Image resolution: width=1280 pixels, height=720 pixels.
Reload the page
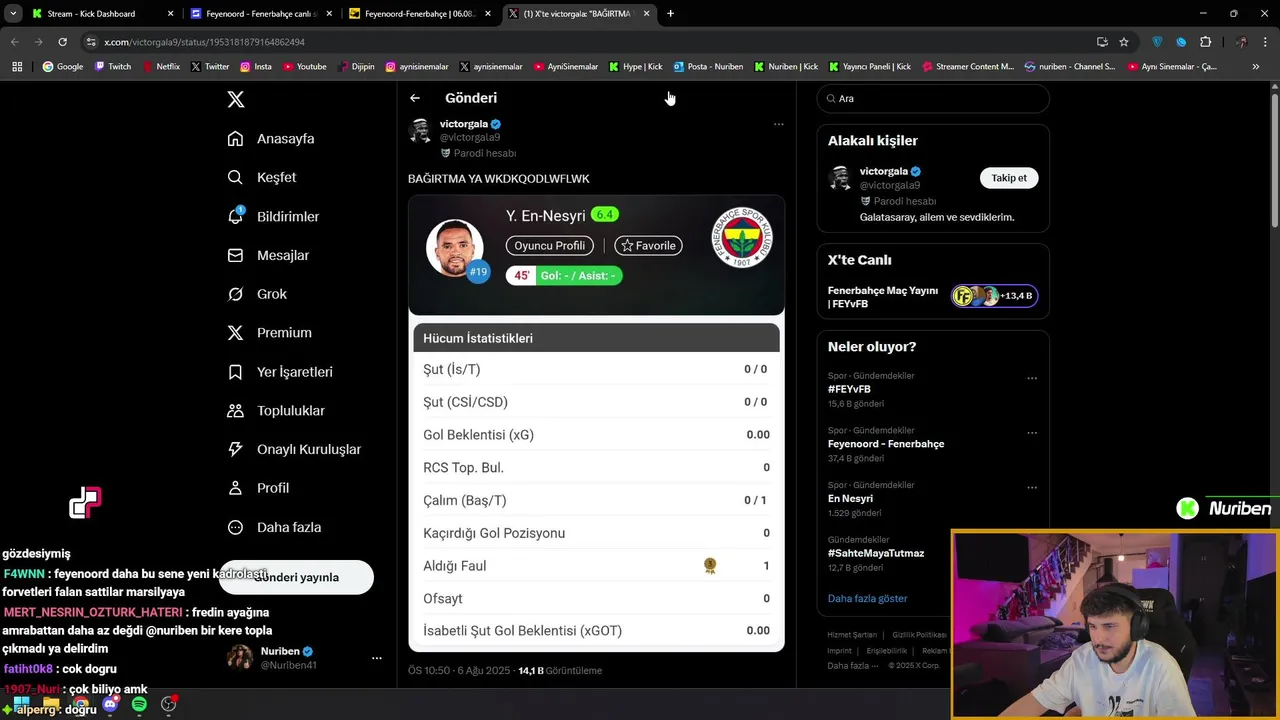(62, 42)
